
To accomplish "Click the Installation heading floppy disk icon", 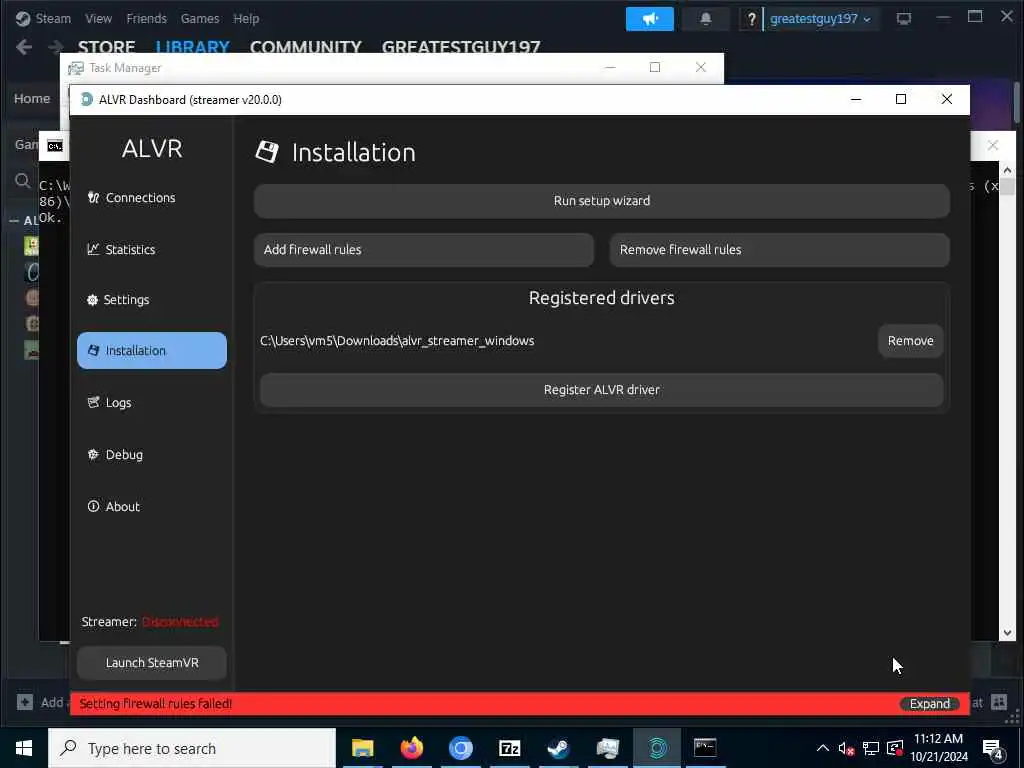I will (266, 152).
